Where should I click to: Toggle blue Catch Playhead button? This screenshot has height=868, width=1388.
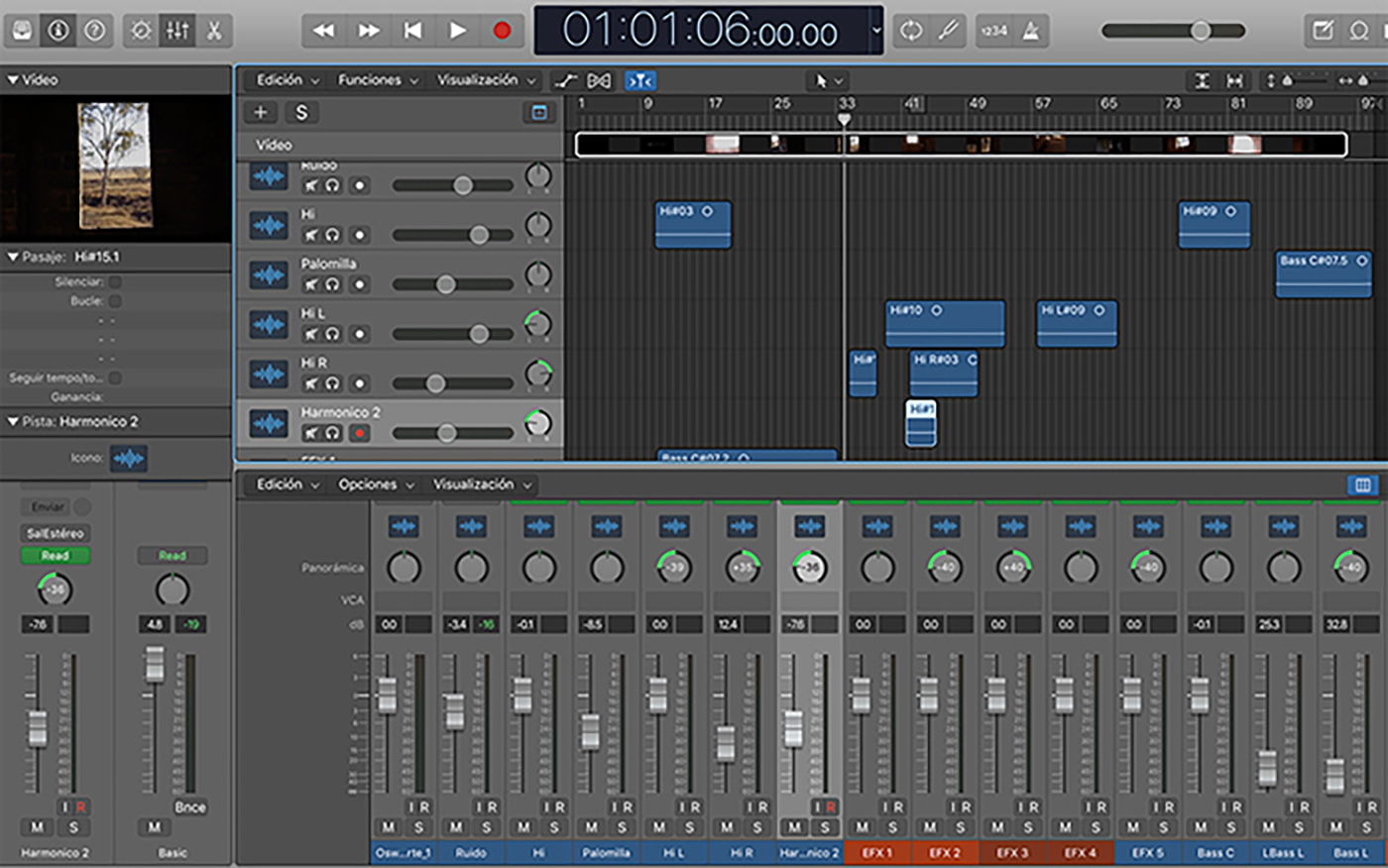click(x=640, y=80)
